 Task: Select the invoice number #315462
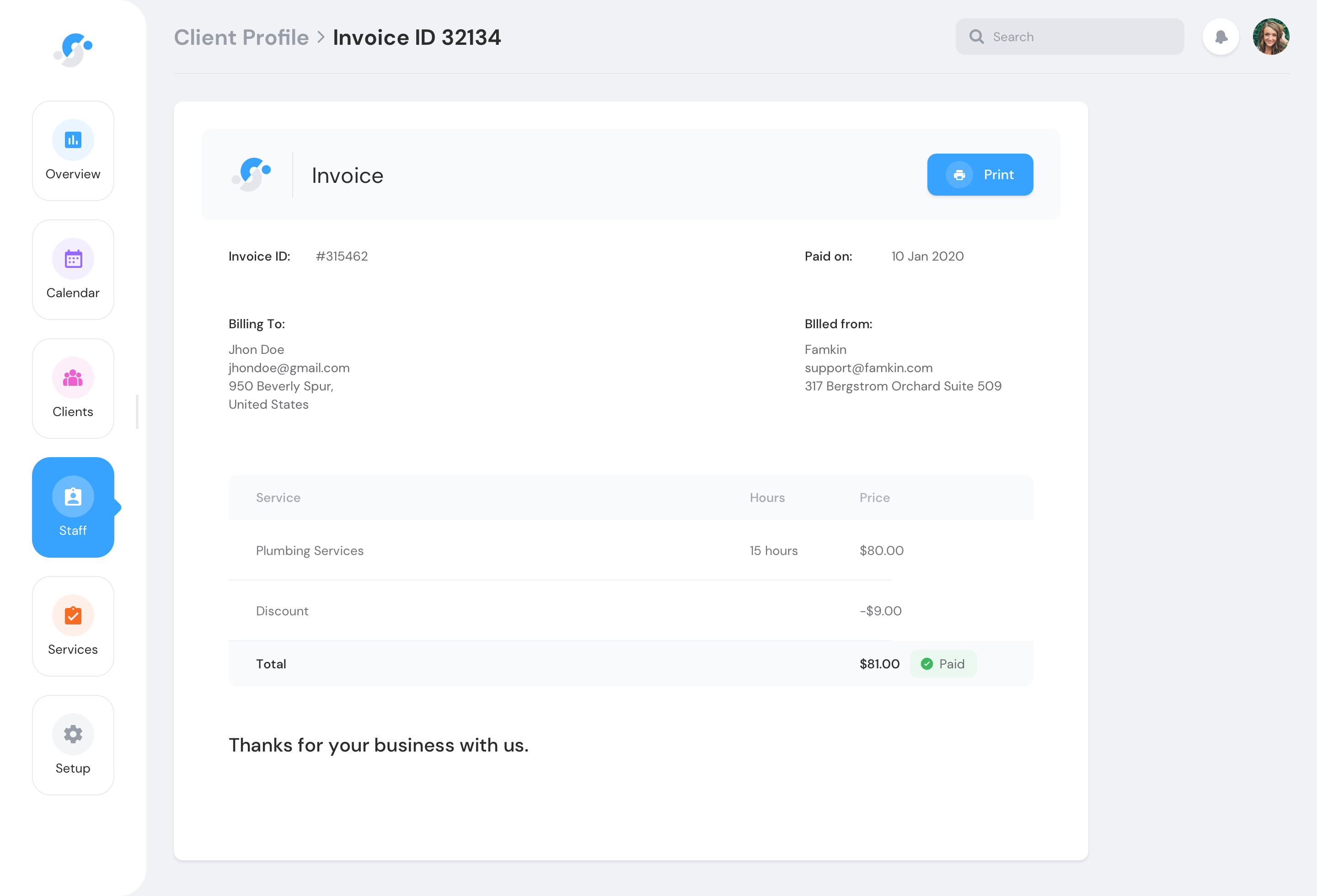342,256
